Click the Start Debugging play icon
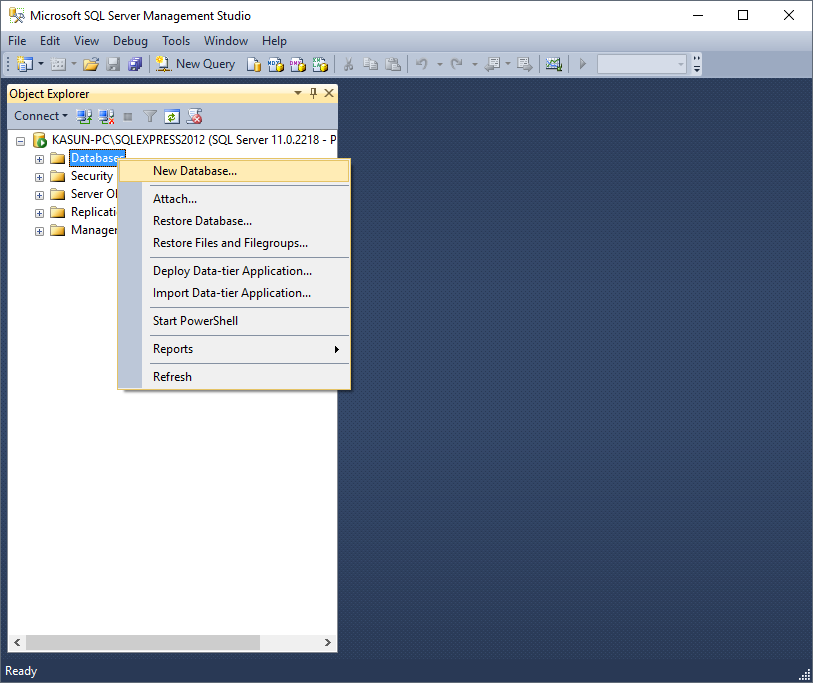813x683 pixels. [582, 64]
